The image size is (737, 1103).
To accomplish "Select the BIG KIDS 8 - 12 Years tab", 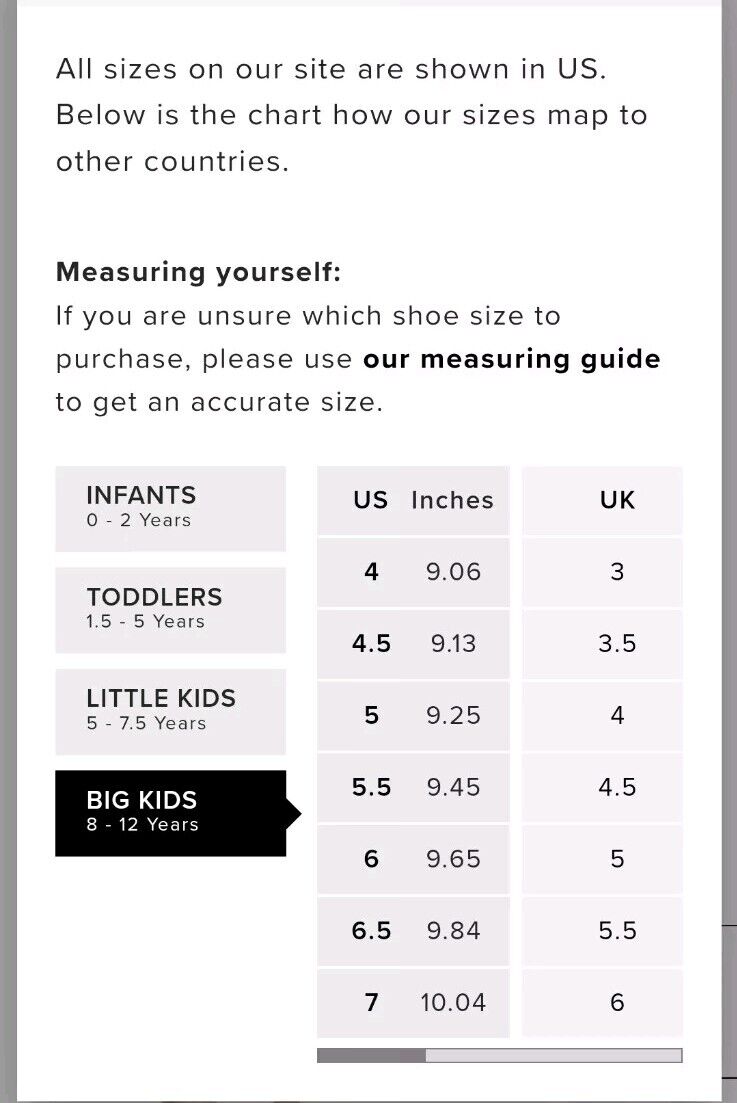I will point(170,813).
